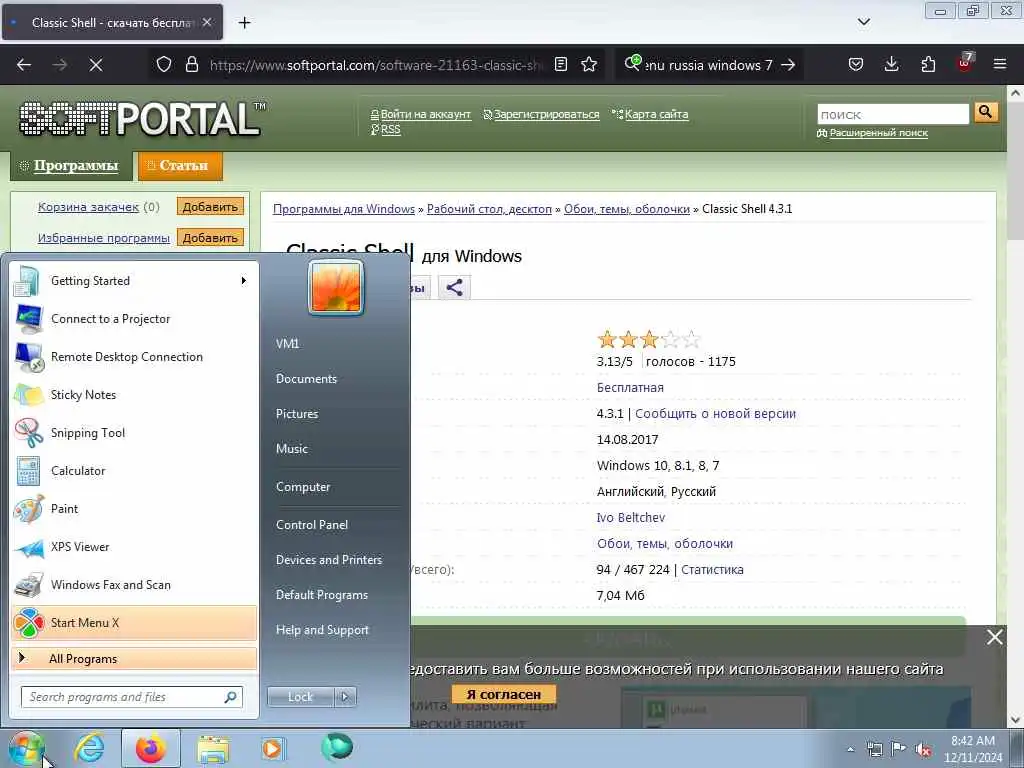1024x768 pixels.
Task: Switch to Firefox on taskbar
Action: click(151, 748)
